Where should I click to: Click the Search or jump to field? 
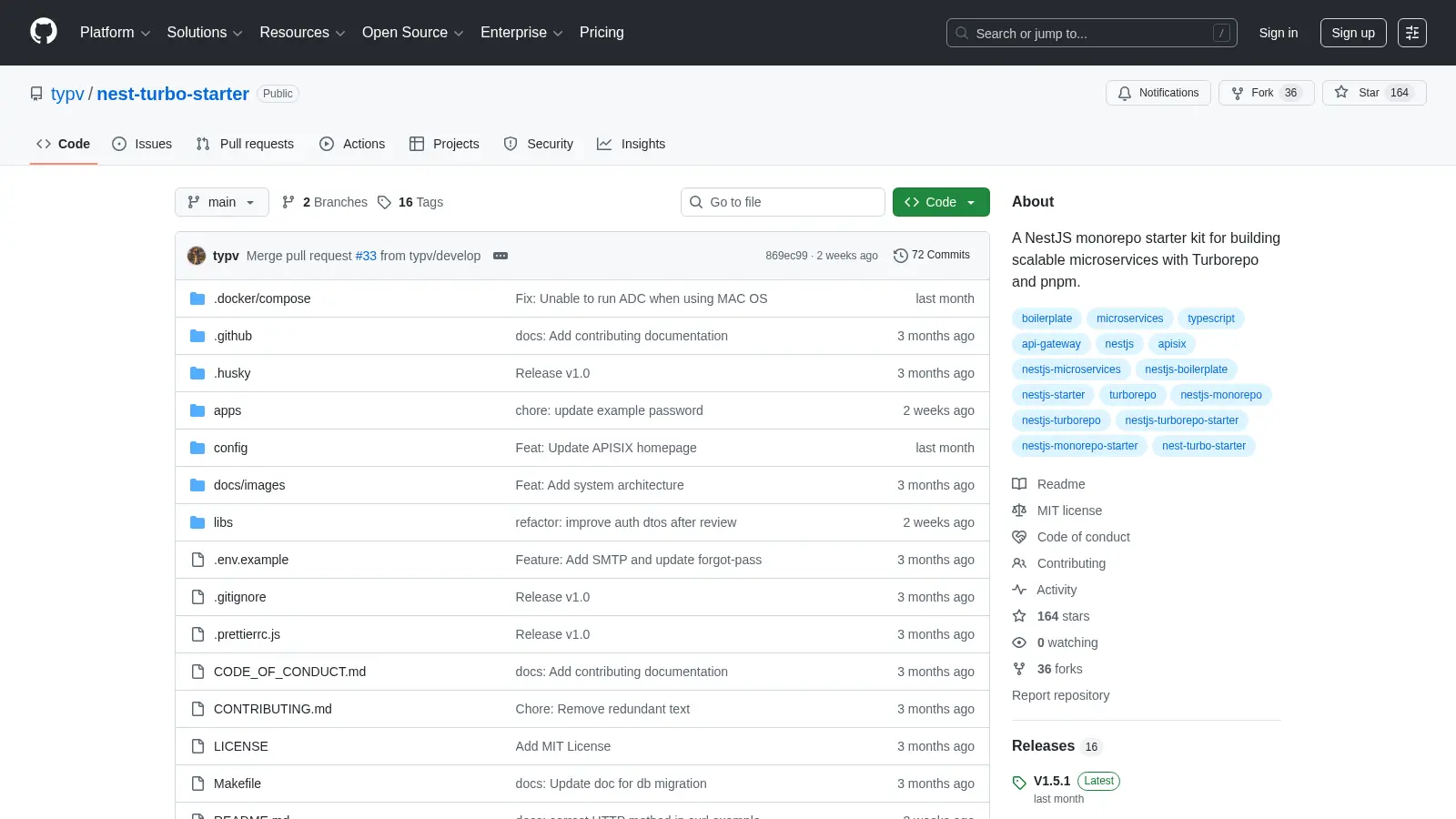point(1092,33)
